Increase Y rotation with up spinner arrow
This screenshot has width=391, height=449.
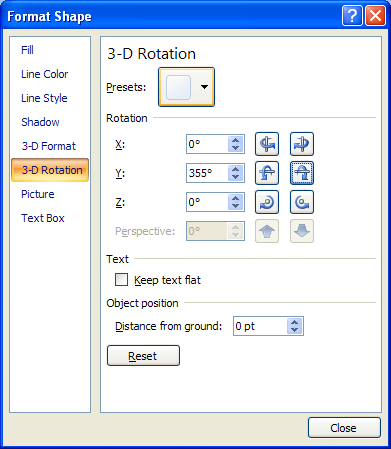click(x=236, y=169)
